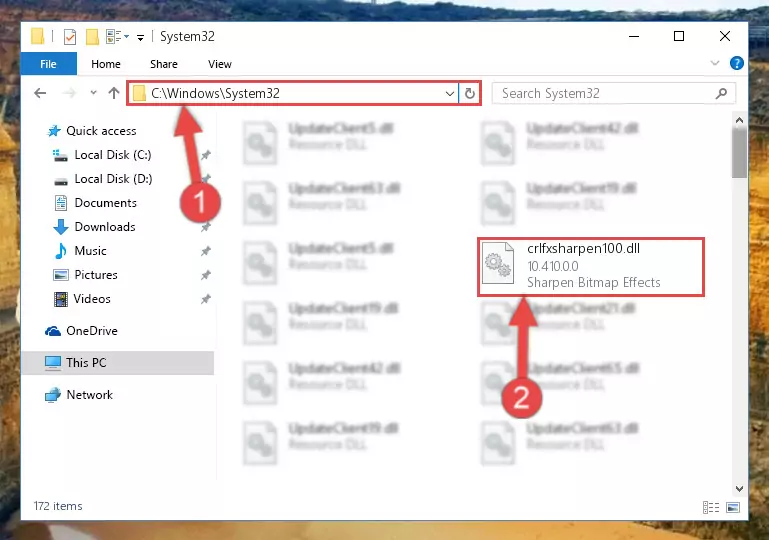Expand the ribbon with the chevron
This screenshot has height=540, width=769.
tap(715, 63)
